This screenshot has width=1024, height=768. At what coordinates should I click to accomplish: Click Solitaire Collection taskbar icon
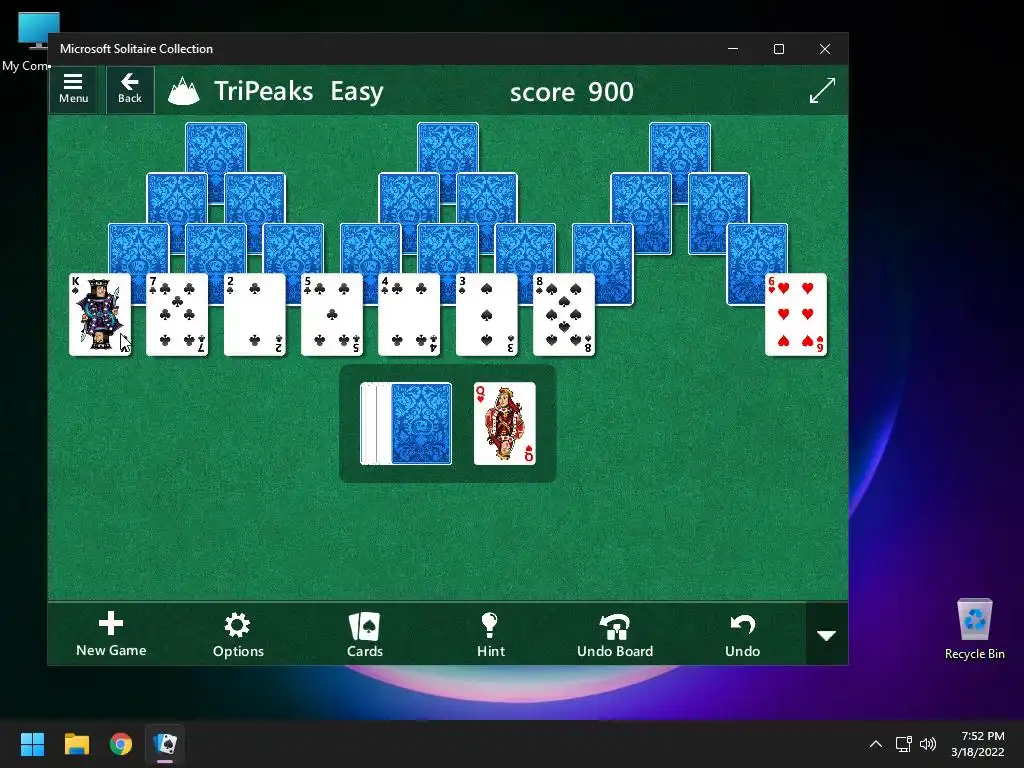[165, 744]
